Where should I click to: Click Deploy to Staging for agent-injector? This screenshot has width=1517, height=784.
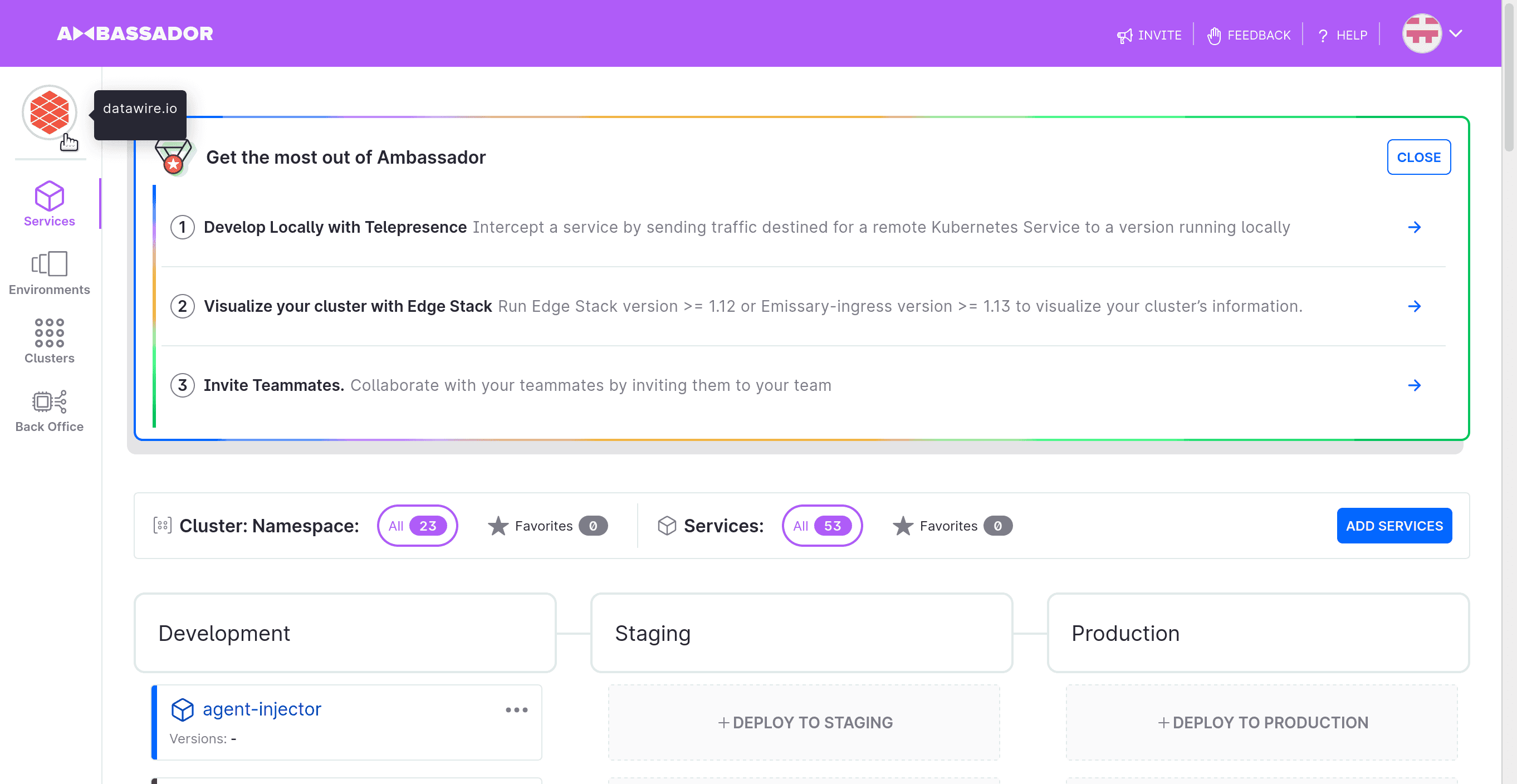coord(804,722)
